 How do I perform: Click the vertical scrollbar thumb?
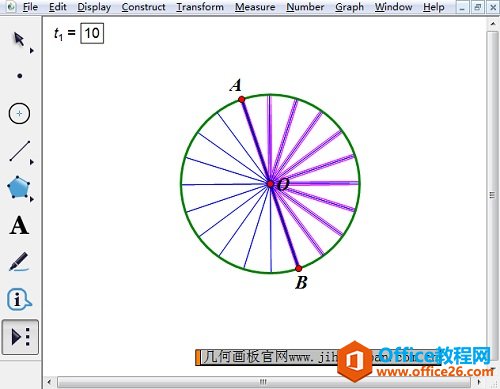tap(492, 195)
